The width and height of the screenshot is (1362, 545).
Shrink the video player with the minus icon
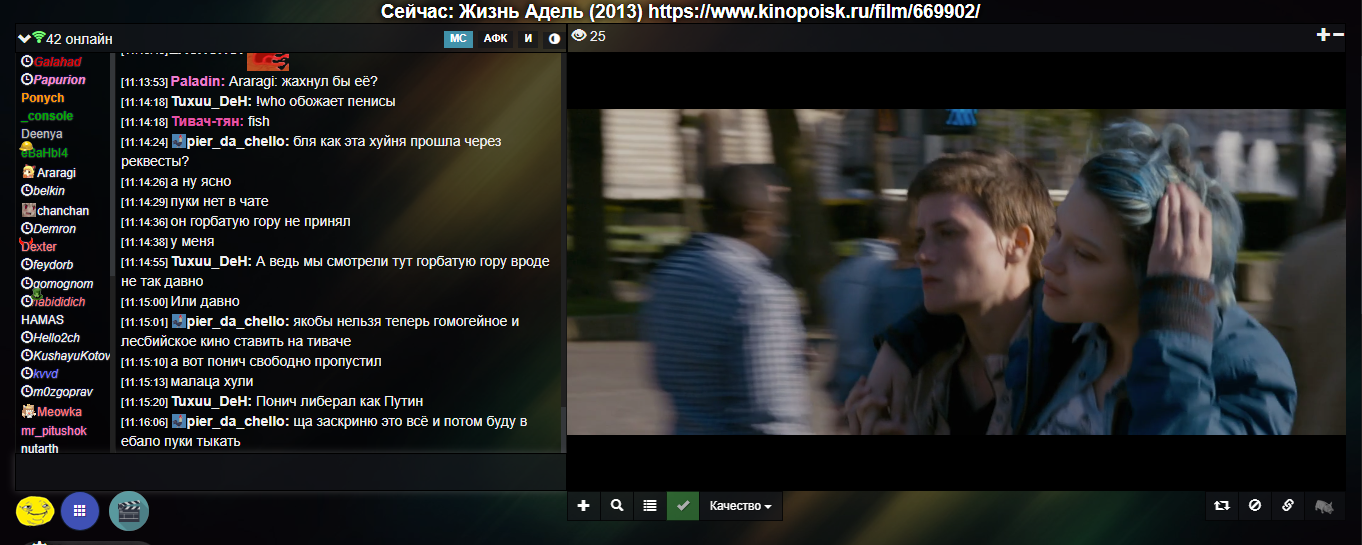[x=1339, y=34]
